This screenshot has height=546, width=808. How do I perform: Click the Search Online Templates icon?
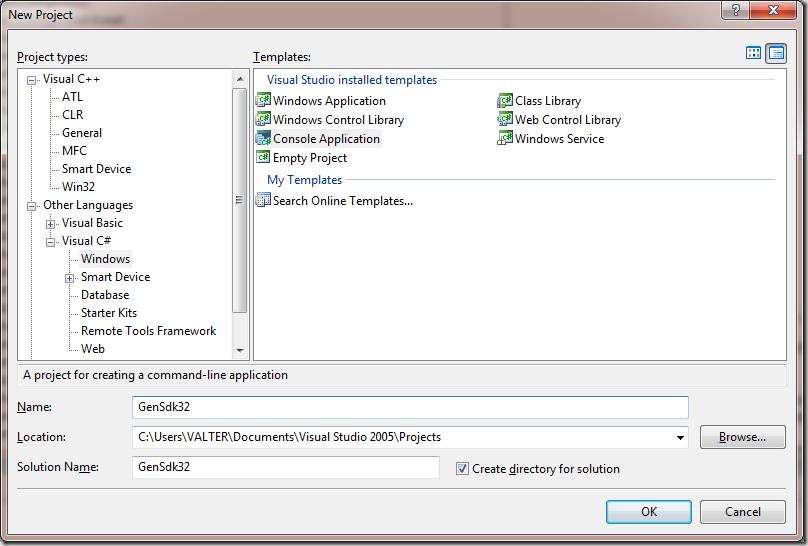264,201
